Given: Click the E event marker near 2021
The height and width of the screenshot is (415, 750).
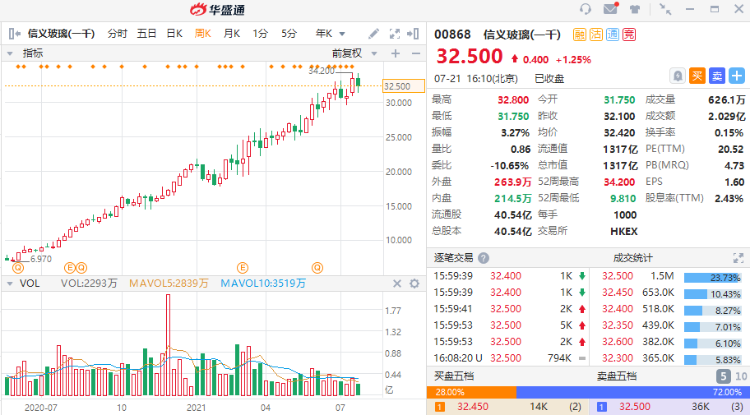Looking at the screenshot, I should (x=242, y=268).
